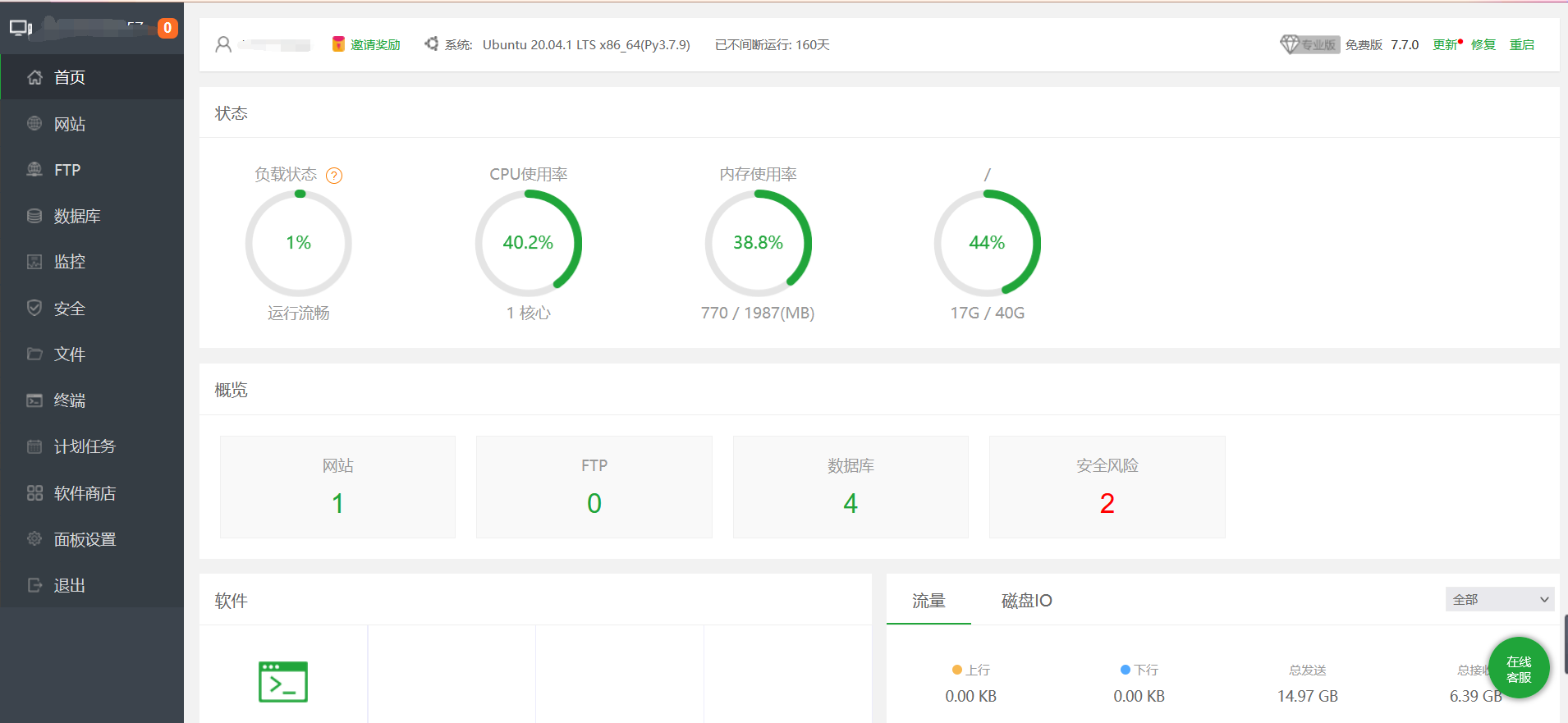The height and width of the screenshot is (723, 1568).
Task: Open 数据库 in the sidebar
Action: (x=92, y=216)
